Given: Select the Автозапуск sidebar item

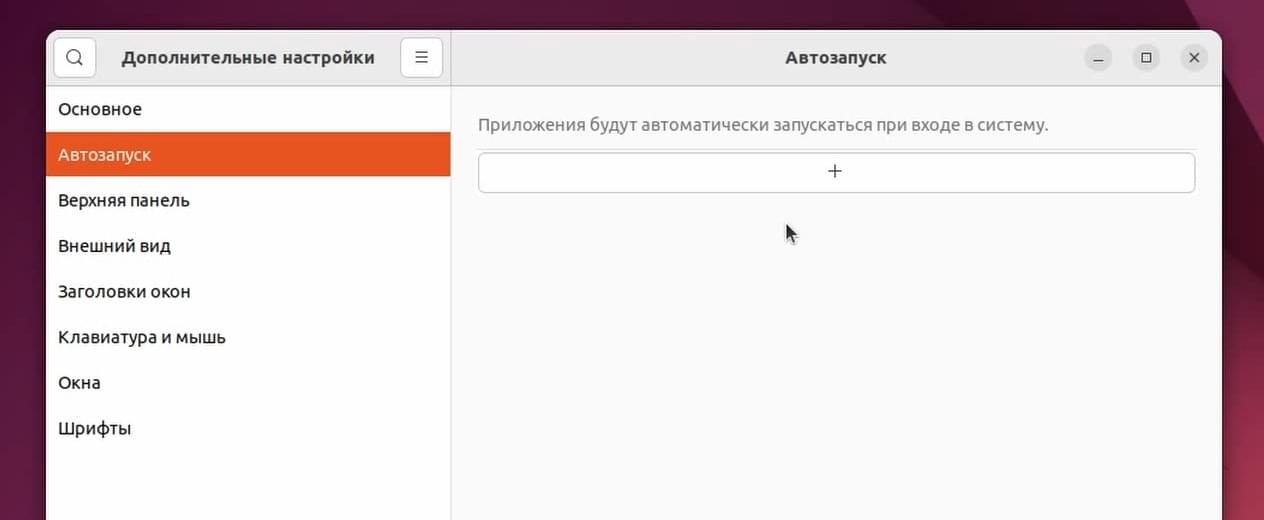Looking at the screenshot, I should 248,155.
